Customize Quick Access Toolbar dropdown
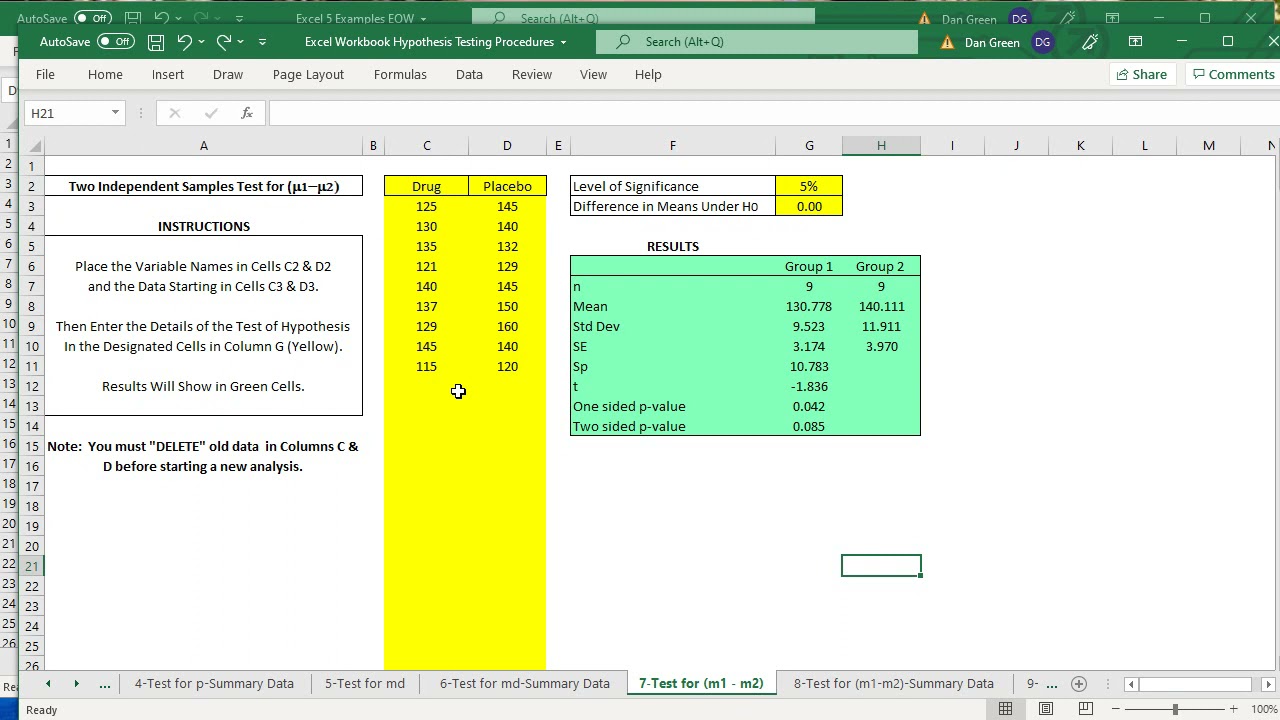 (x=262, y=42)
